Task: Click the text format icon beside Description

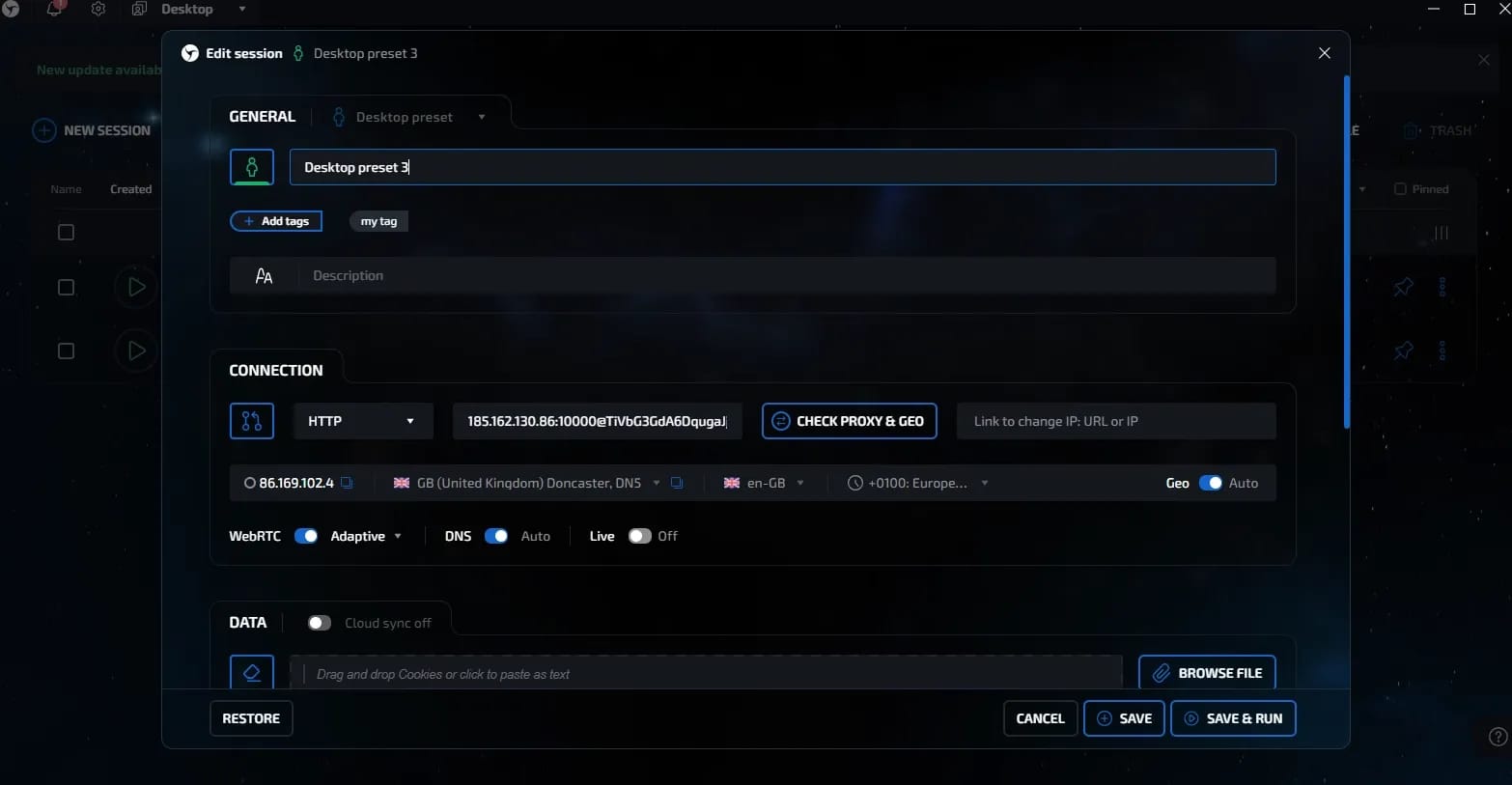Action: tap(264, 276)
